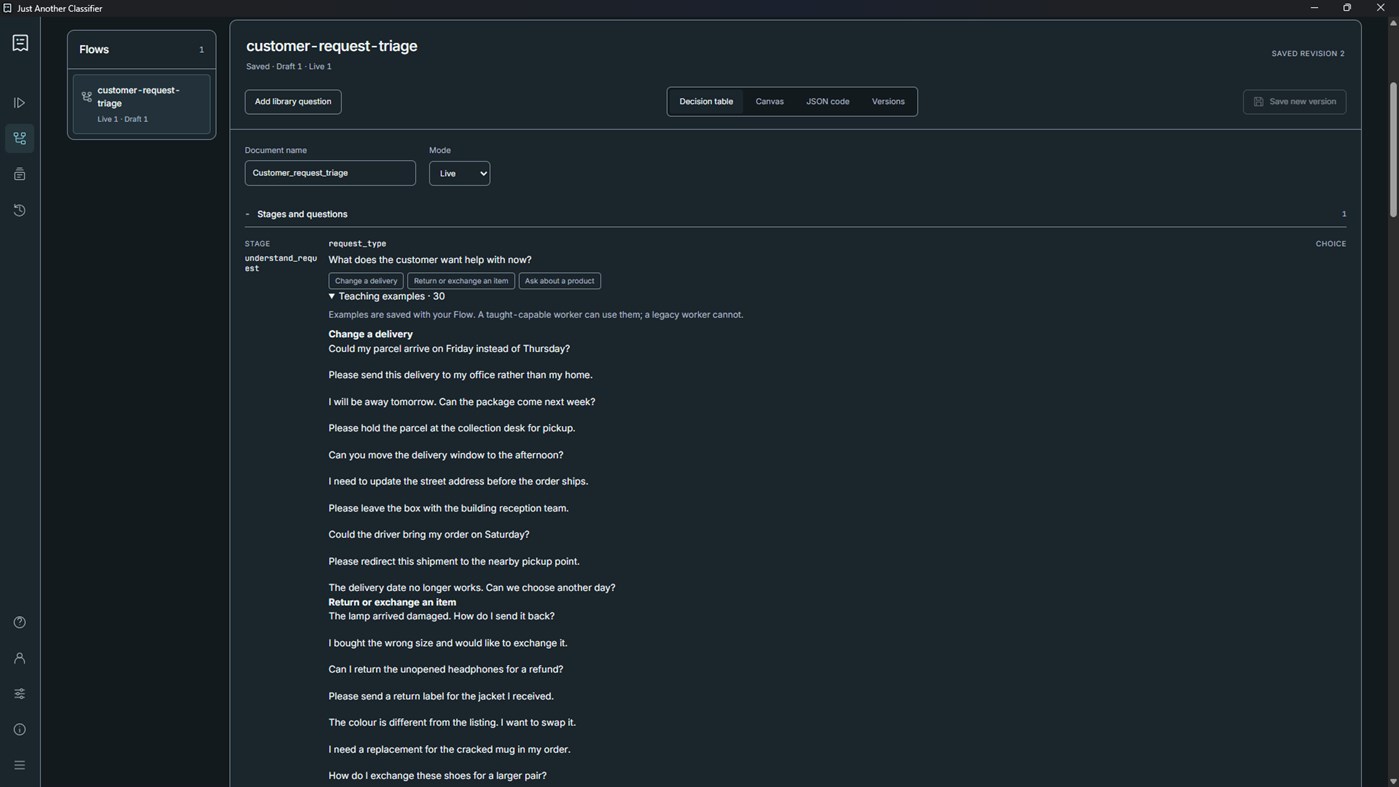Switch to the JSON code tab

click(x=828, y=102)
